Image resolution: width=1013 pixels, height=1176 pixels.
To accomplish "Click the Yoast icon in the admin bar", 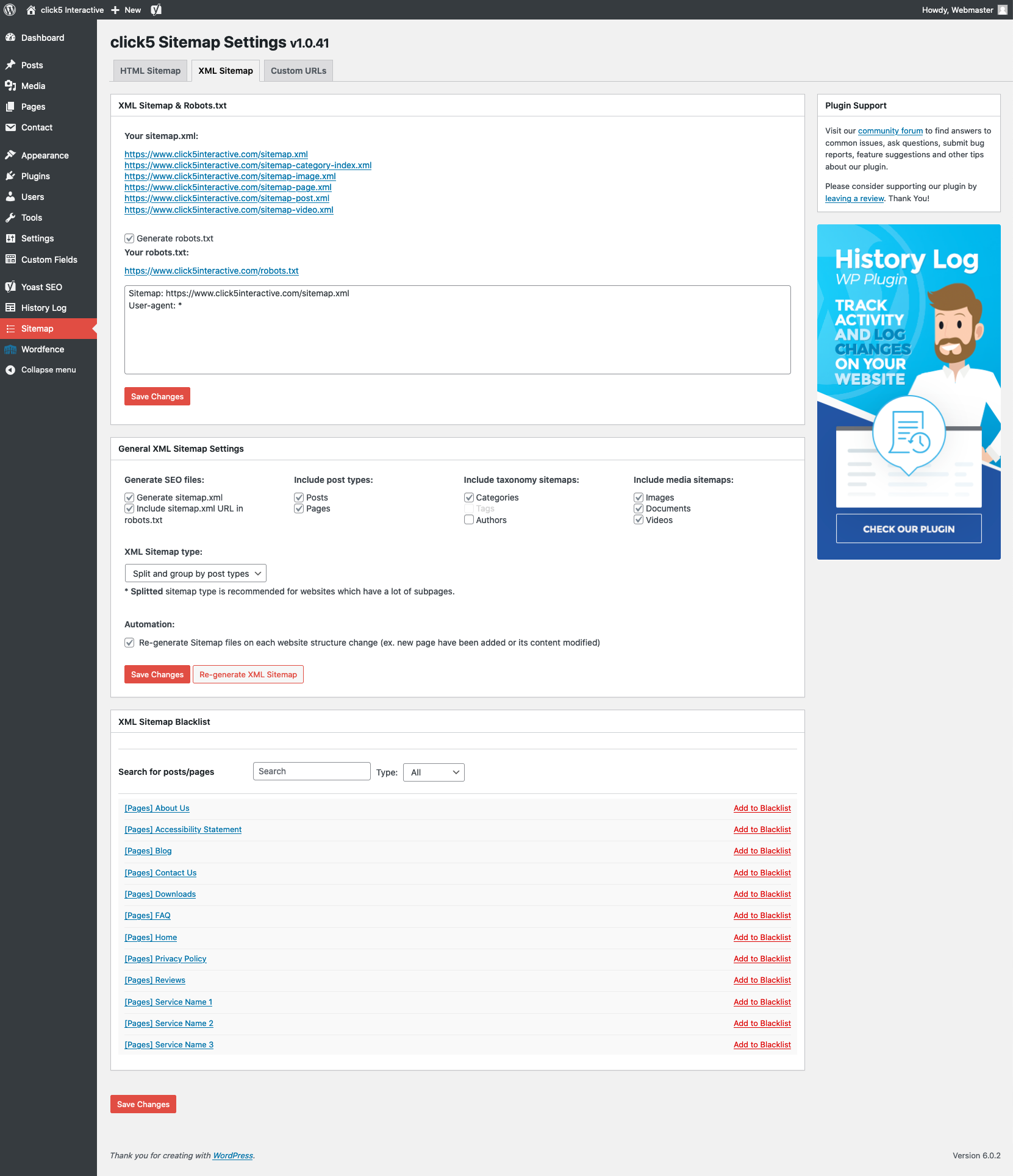I will tap(156, 10).
